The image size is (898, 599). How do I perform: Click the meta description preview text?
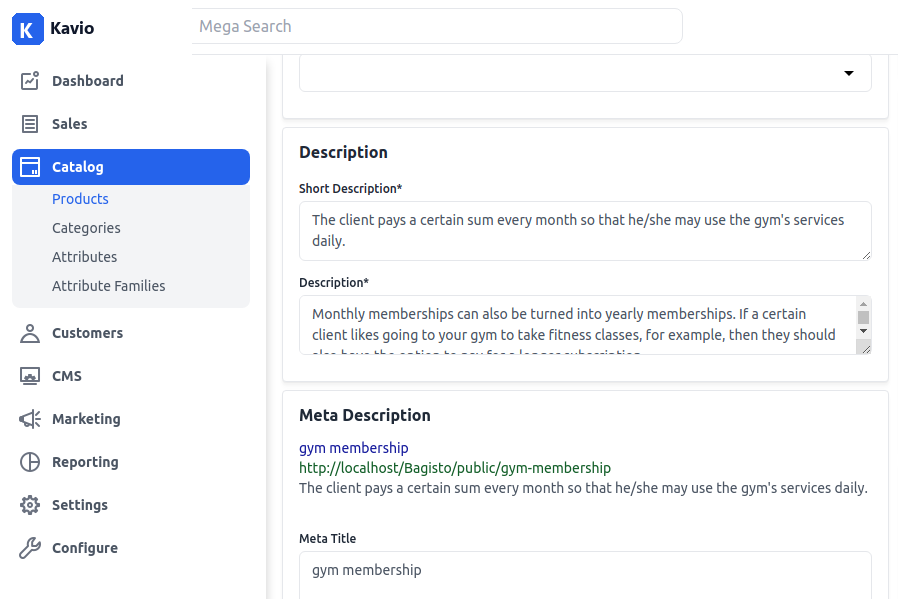pyautogui.click(x=584, y=488)
